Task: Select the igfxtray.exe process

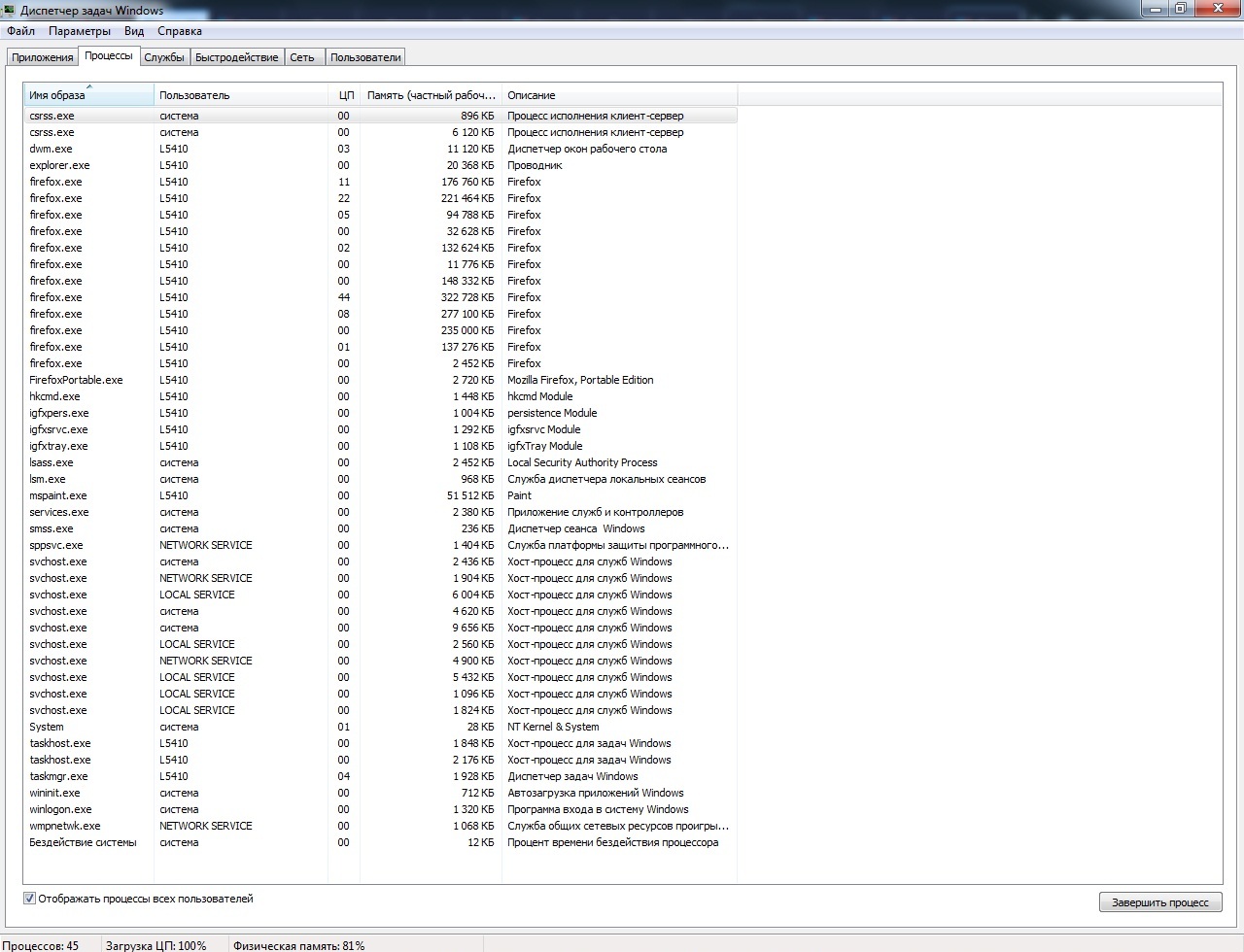Action: point(380,446)
